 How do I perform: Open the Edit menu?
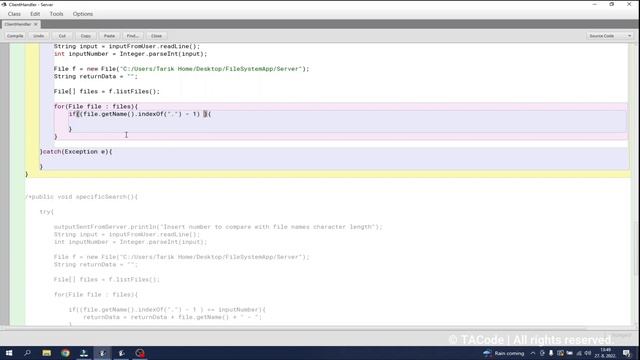[35, 14]
